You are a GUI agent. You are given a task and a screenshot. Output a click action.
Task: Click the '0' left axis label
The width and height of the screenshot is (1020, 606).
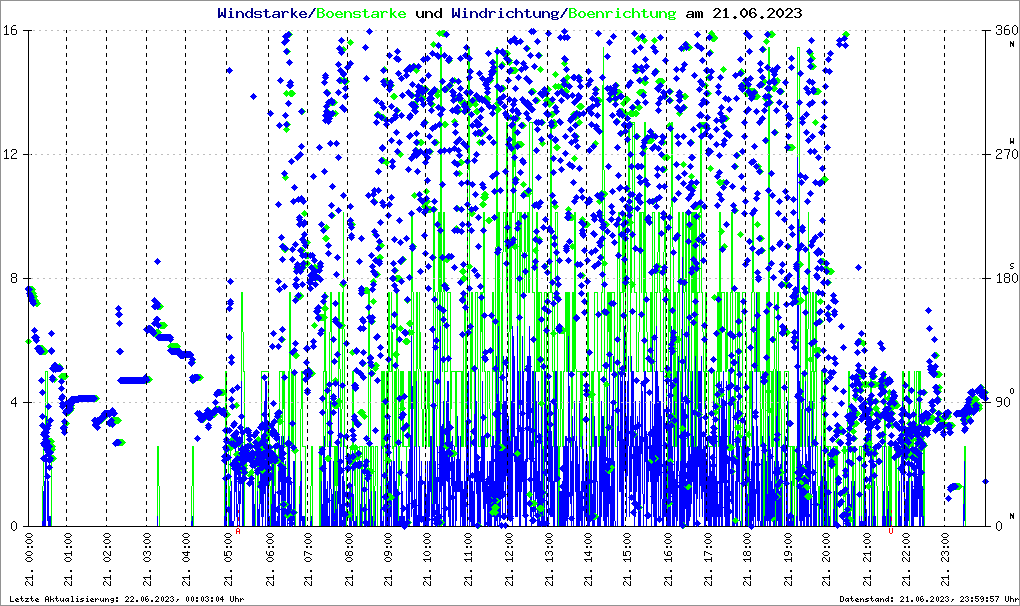click(x=13, y=526)
